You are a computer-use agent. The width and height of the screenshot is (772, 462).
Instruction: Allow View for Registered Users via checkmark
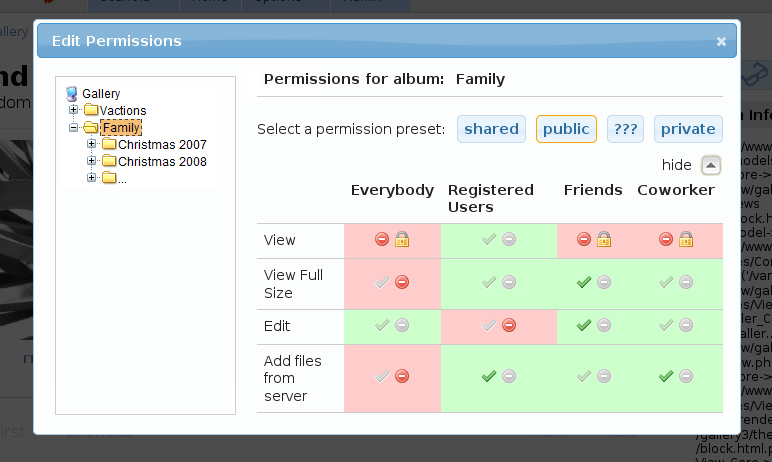click(489, 240)
